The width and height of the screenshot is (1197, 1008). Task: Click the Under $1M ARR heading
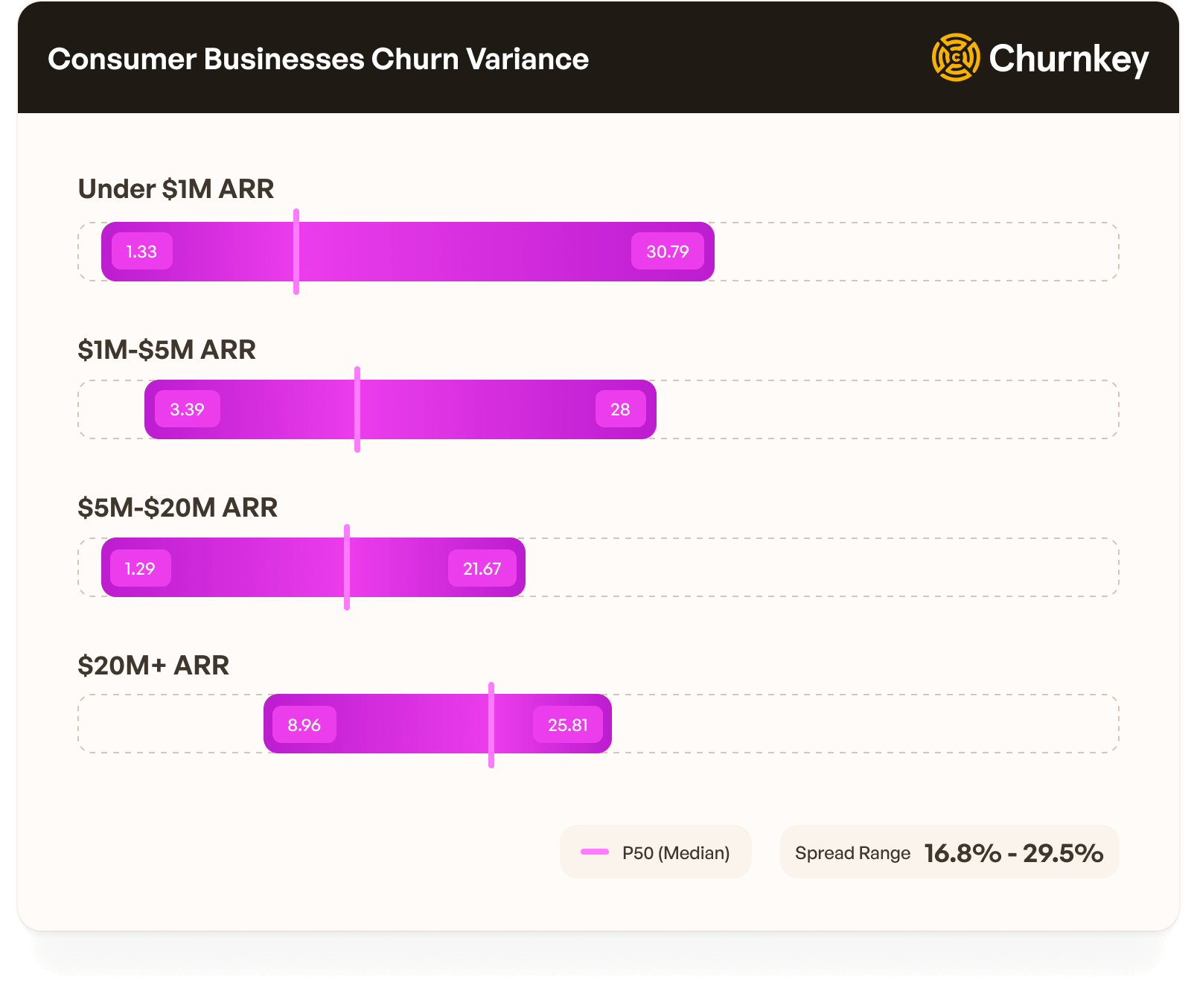point(176,189)
